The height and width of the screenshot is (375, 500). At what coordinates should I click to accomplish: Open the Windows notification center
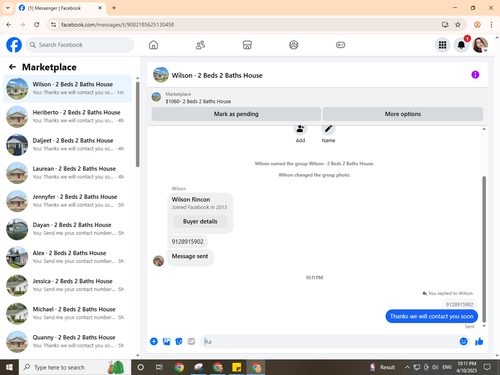pyautogui.click(x=487, y=367)
